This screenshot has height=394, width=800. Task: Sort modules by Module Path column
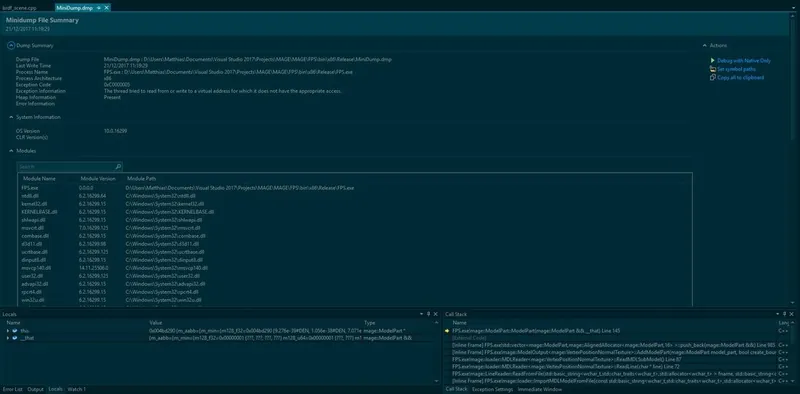[x=141, y=179]
